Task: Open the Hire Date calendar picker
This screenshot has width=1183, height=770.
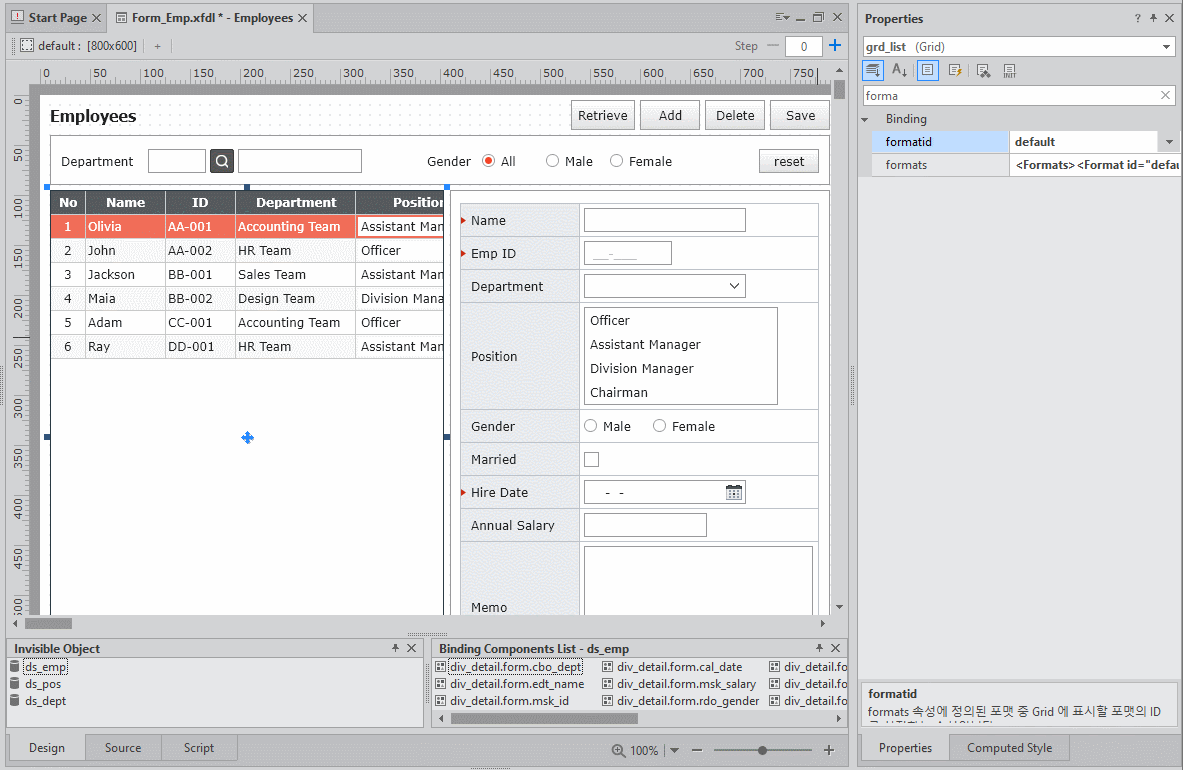Action: (734, 492)
